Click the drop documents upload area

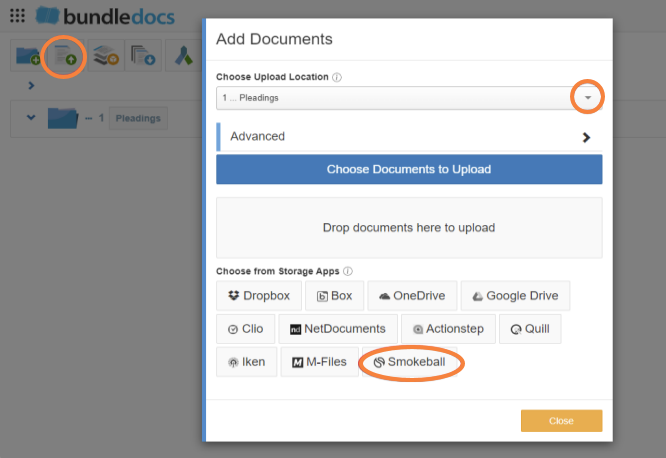pos(409,228)
